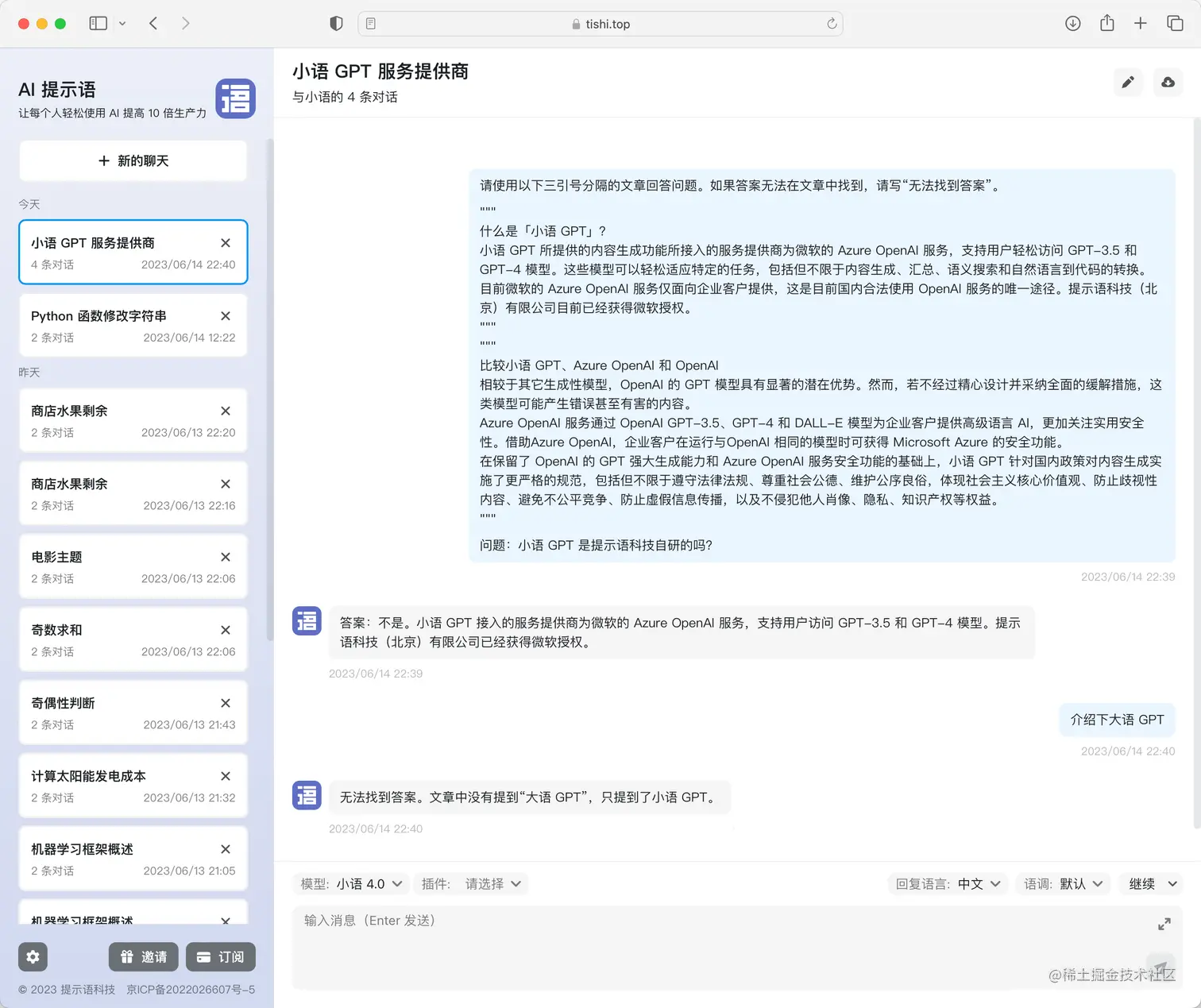Delete the 电影主题 chat

[x=226, y=557]
